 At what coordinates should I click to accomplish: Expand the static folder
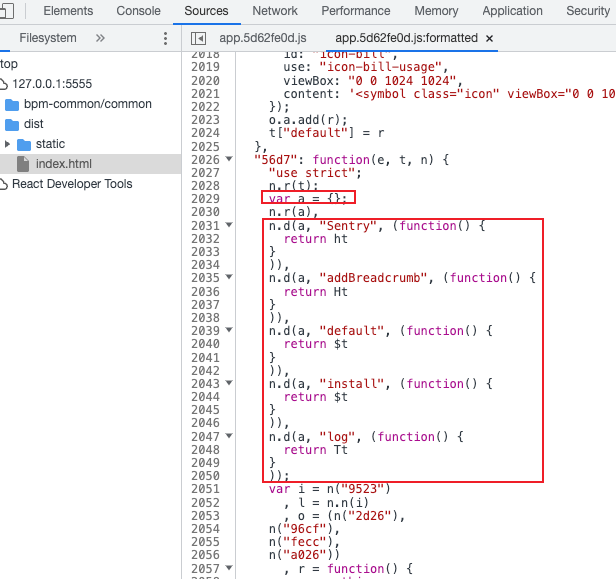click(x=8, y=144)
